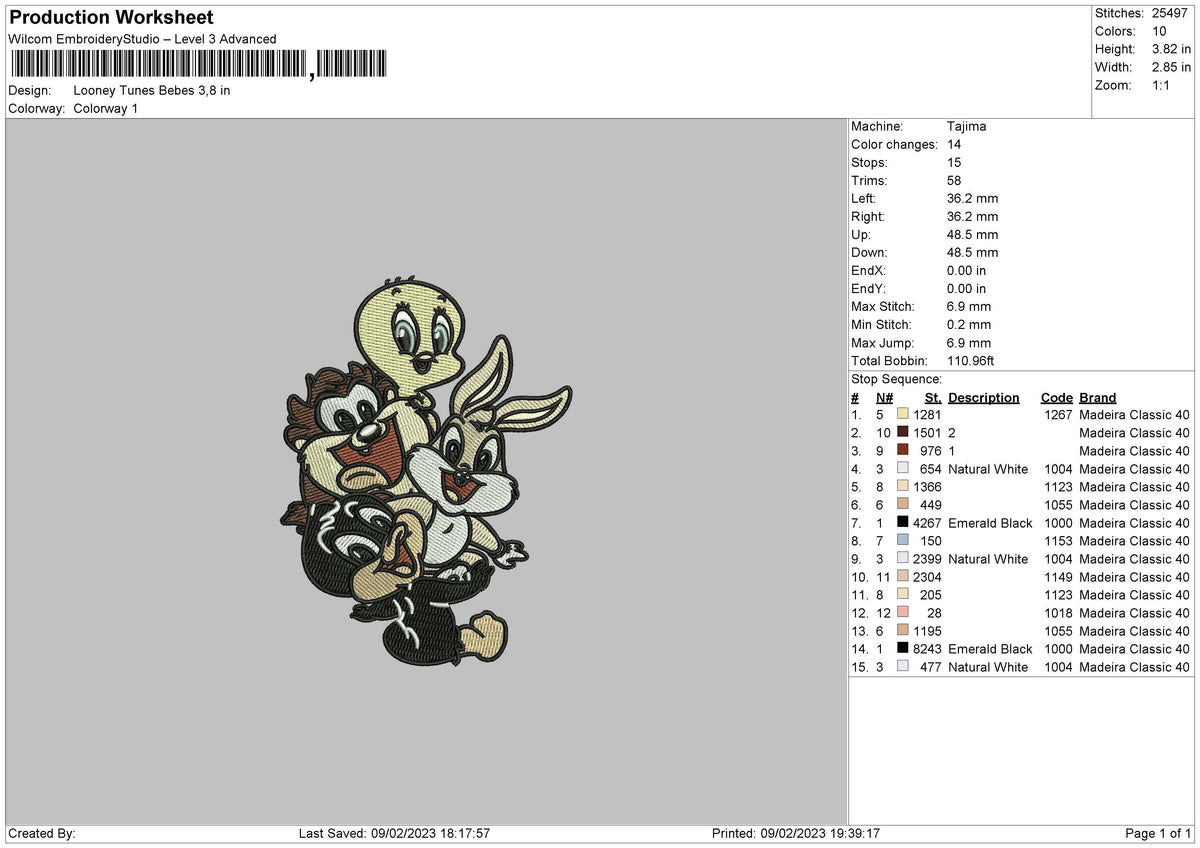The height and width of the screenshot is (848, 1200).
Task: Click the yellow swatch in stop 1
Action: click(x=903, y=414)
